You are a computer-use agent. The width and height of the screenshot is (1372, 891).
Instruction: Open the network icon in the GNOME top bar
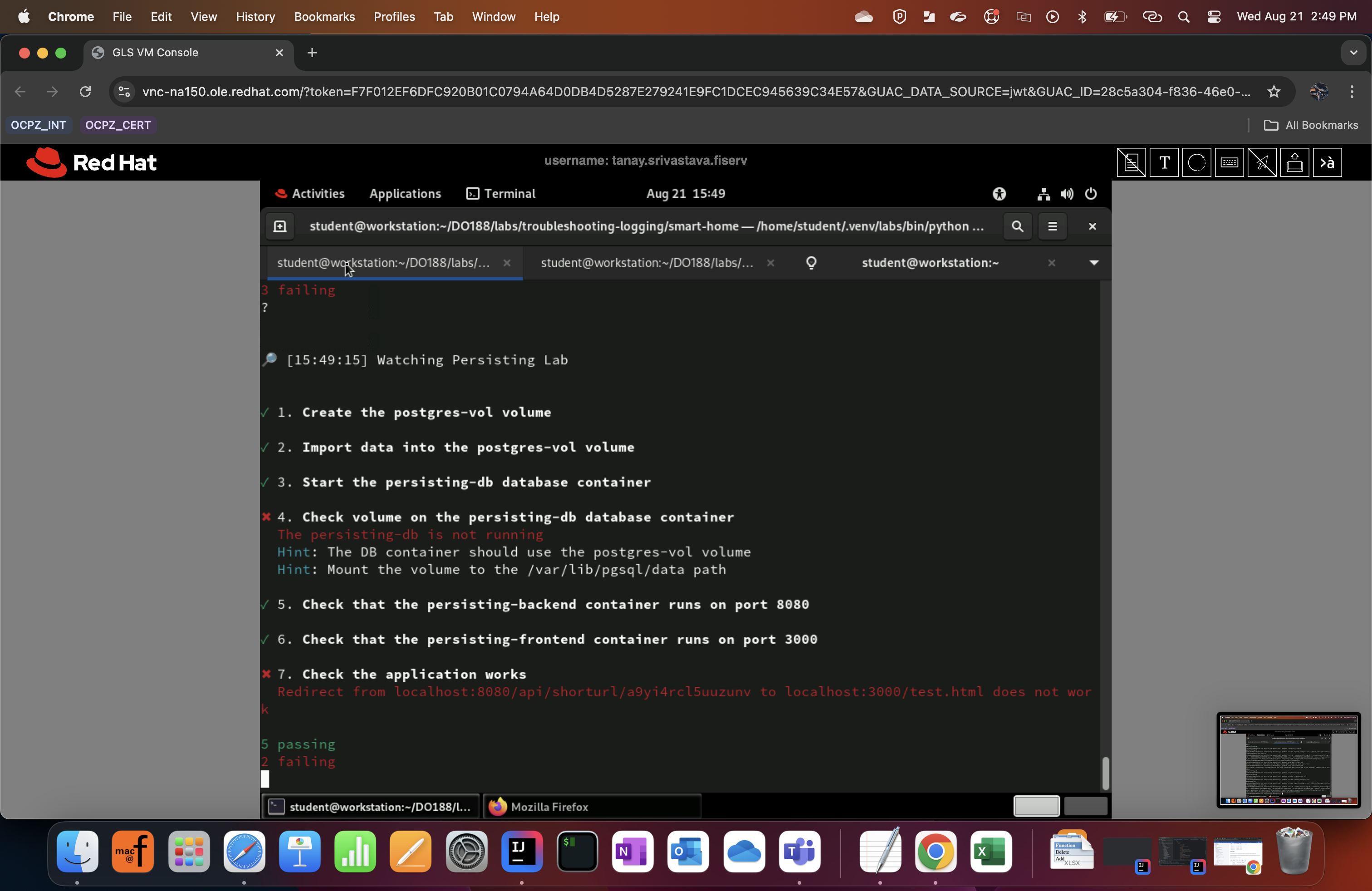[x=1044, y=195]
